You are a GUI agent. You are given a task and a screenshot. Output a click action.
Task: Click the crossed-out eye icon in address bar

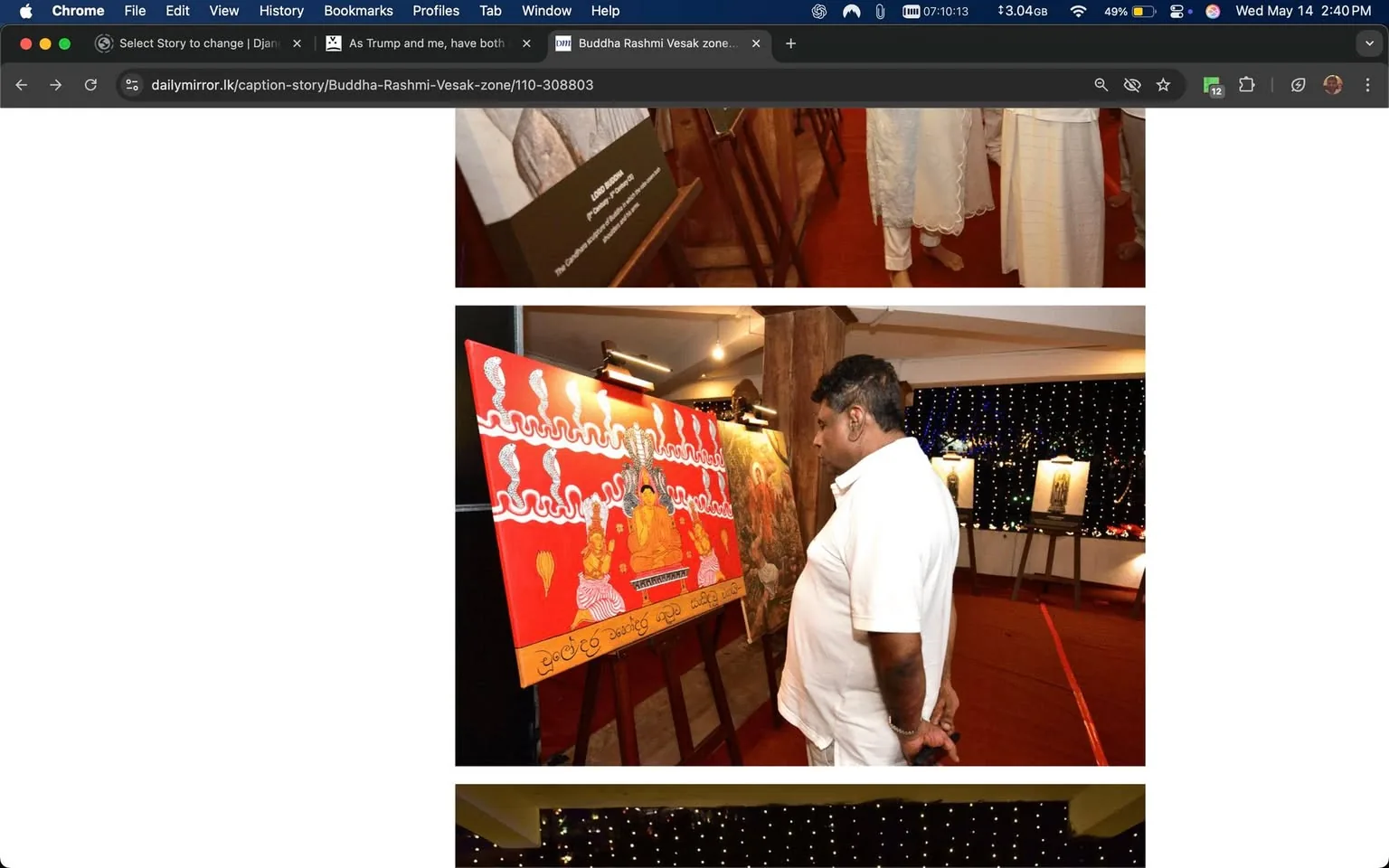point(1131,84)
